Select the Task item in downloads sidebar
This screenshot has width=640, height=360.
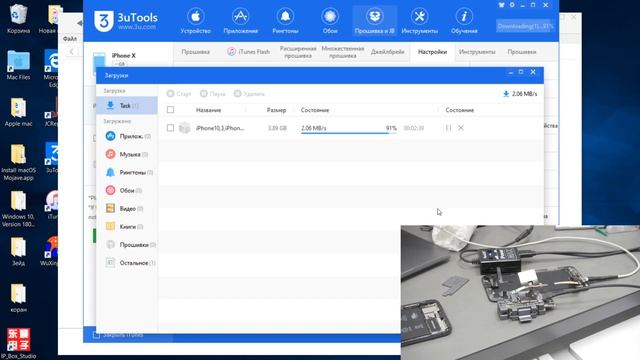click(127, 106)
